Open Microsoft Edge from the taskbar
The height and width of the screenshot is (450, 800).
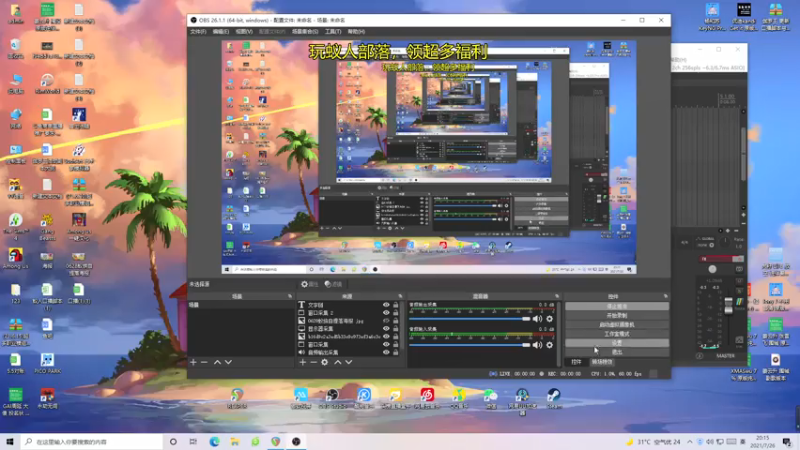[214, 442]
